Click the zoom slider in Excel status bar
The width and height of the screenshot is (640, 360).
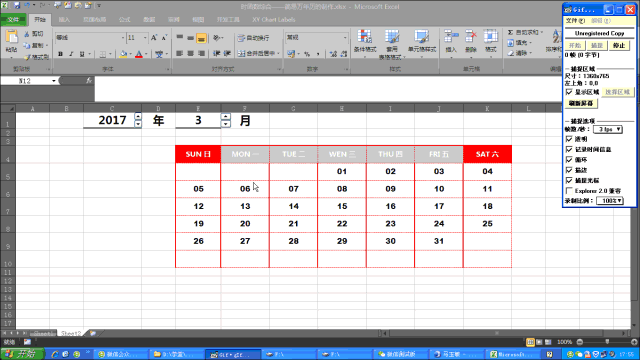pyautogui.click(x=607, y=342)
